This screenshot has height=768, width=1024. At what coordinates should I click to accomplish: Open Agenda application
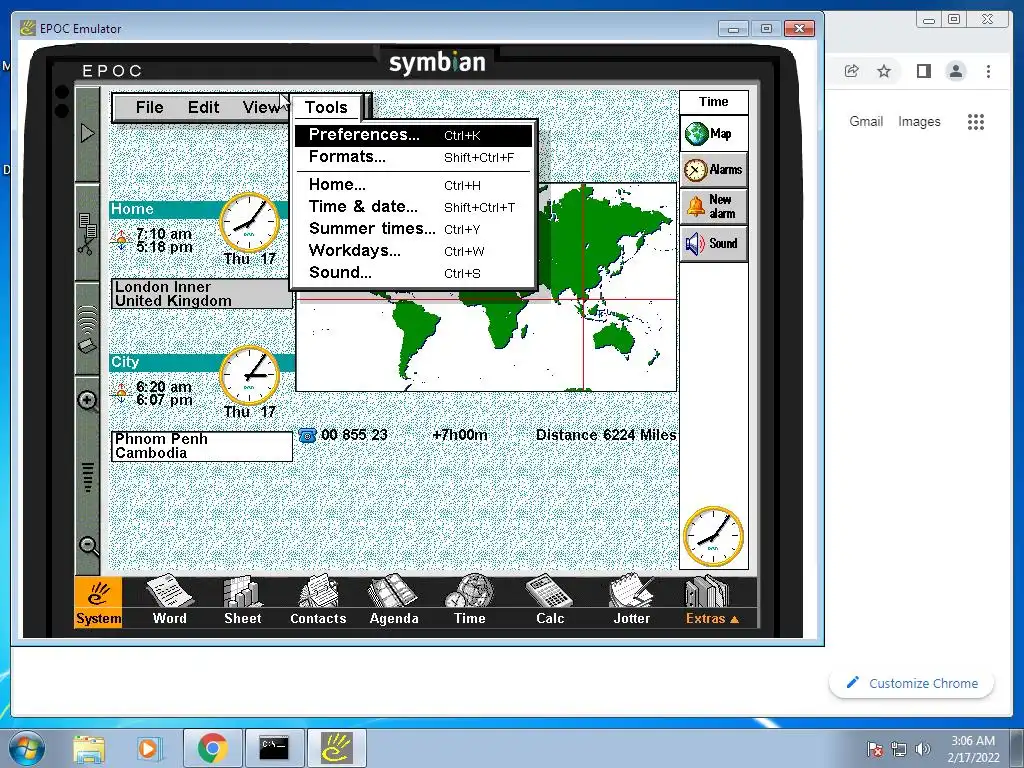[x=394, y=601]
